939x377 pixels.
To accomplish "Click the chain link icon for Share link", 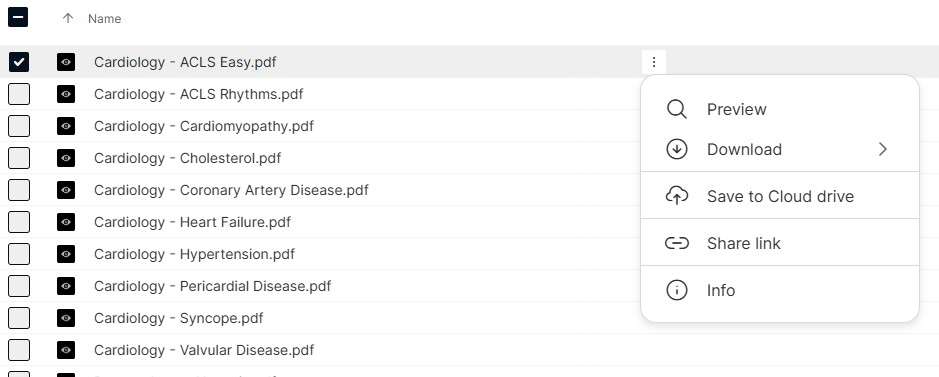I will [x=677, y=243].
